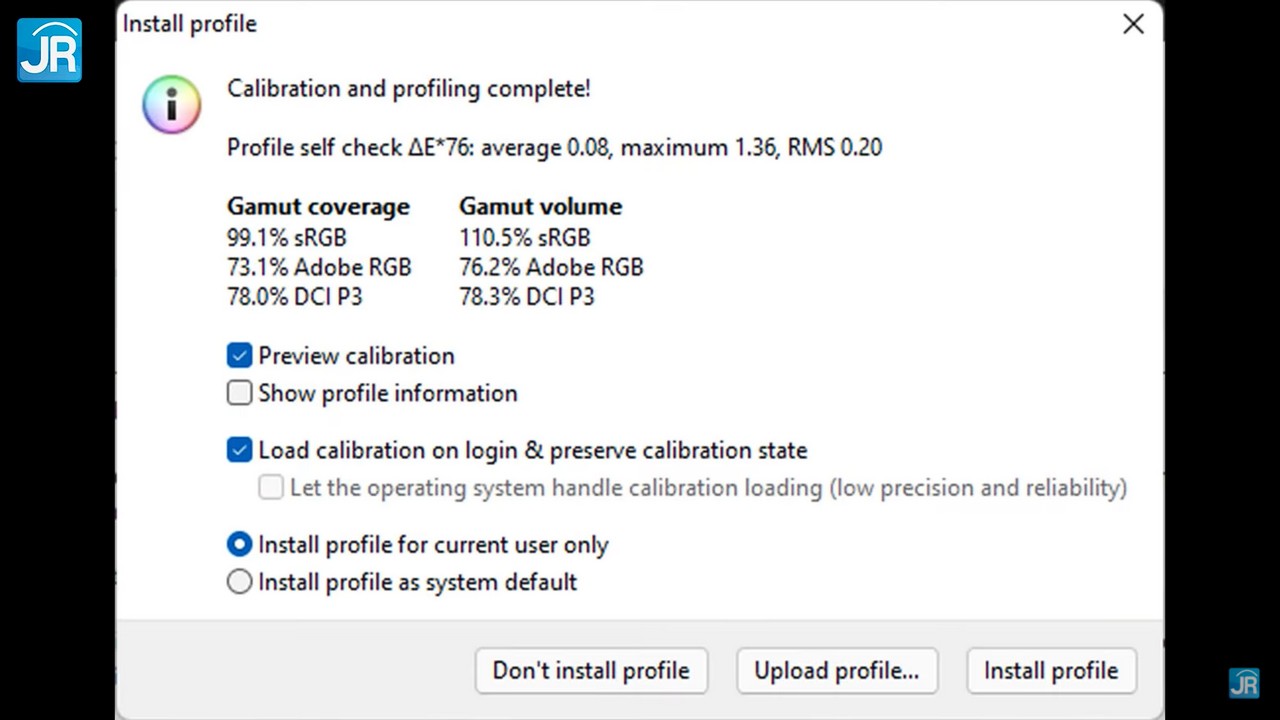
Task: Choose Install profile as system default
Action: pyautogui.click(x=239, y=582)
